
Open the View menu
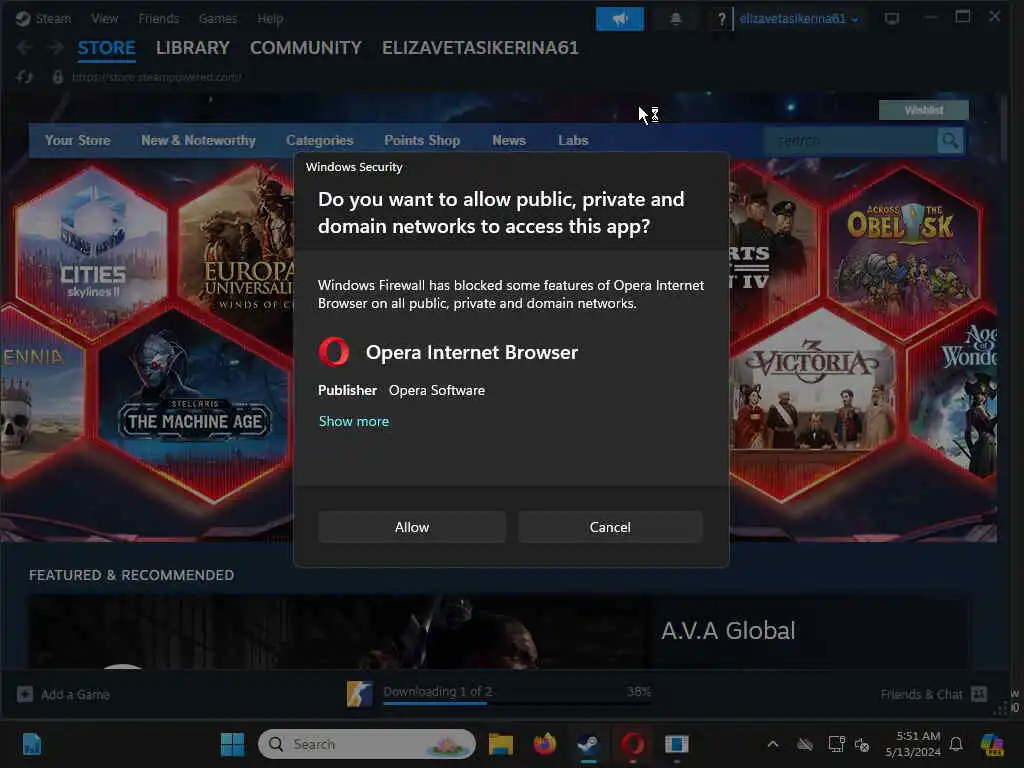point(104,18)
